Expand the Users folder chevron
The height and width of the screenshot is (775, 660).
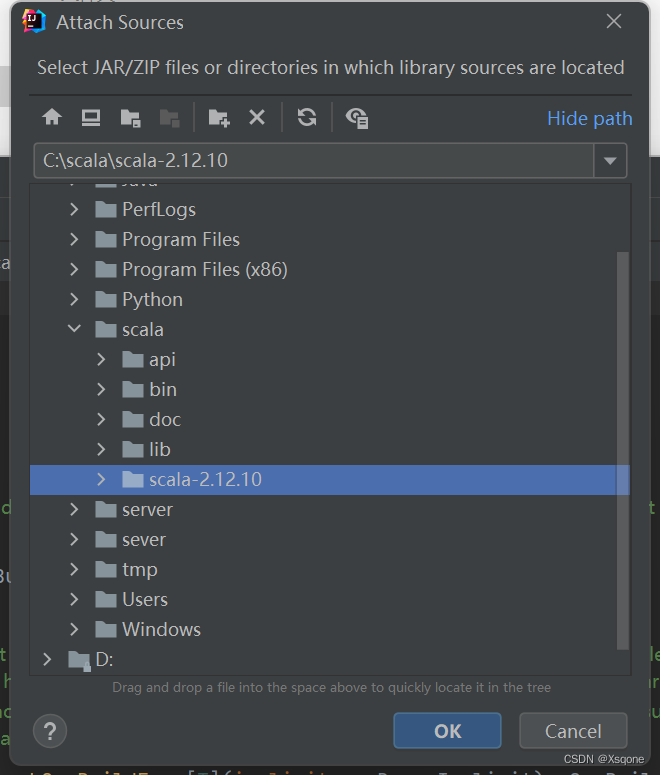click(x=74, y=600)
